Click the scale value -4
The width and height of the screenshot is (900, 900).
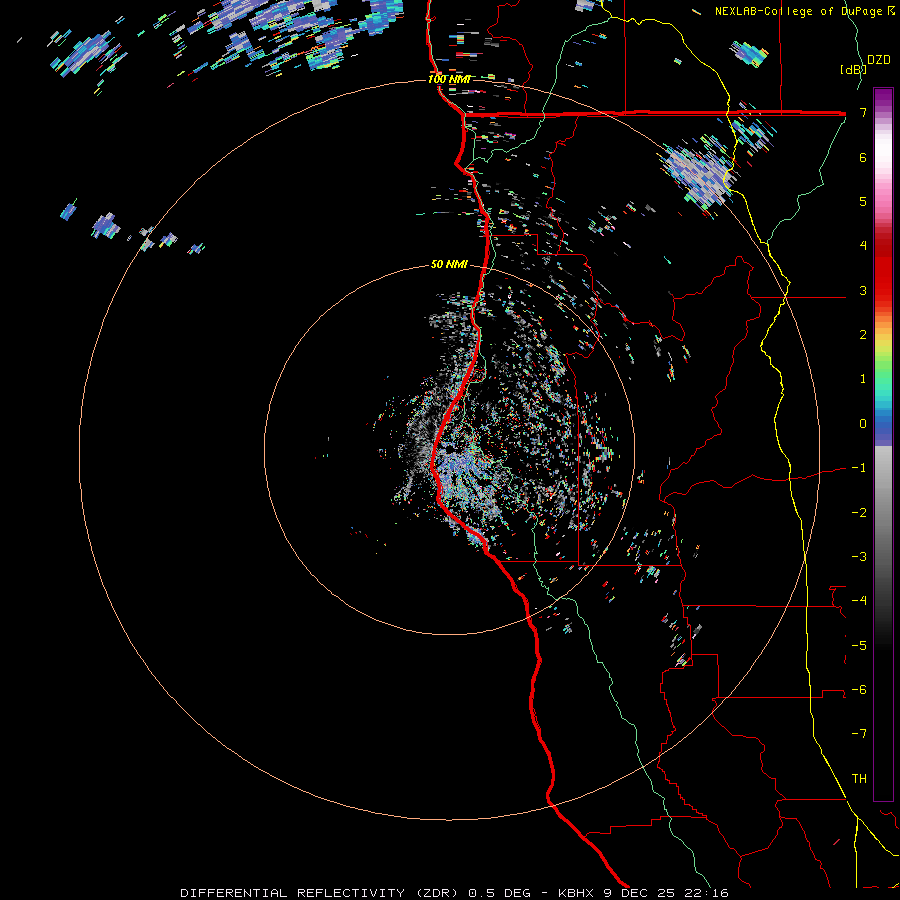(859, 601)
